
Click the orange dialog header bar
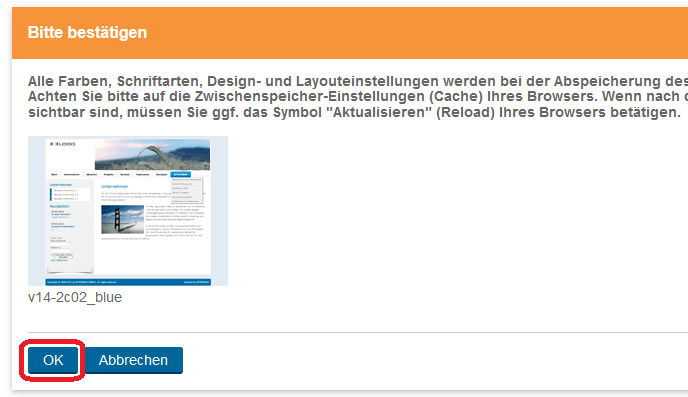coord(350,33)
